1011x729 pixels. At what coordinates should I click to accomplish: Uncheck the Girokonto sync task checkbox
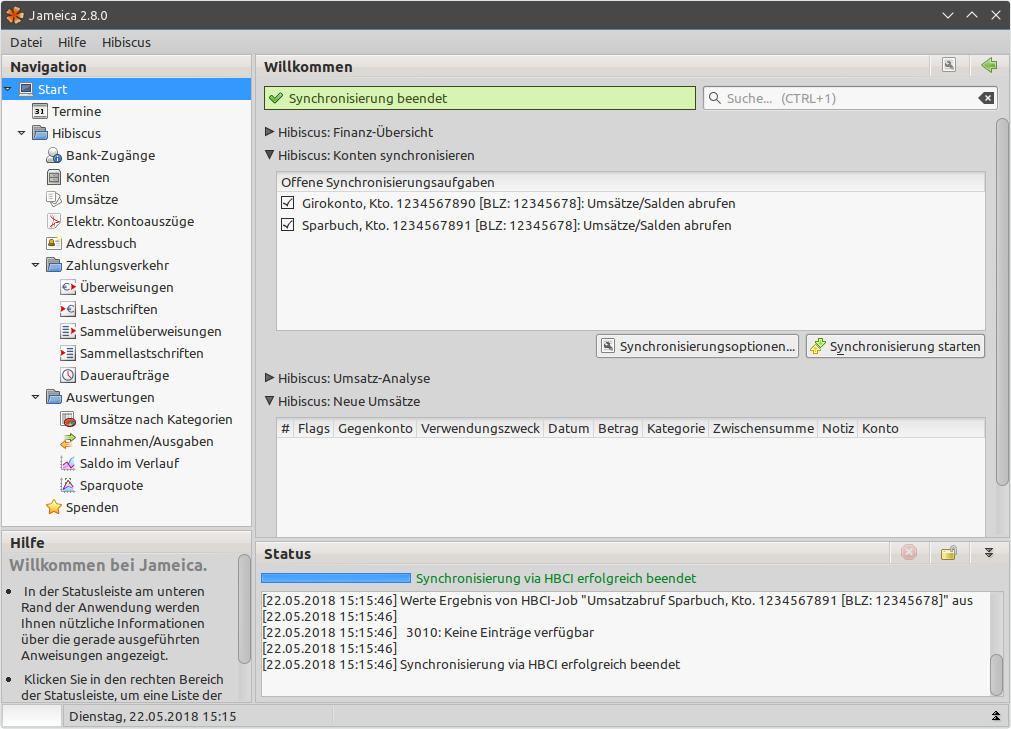pos(288,203)
